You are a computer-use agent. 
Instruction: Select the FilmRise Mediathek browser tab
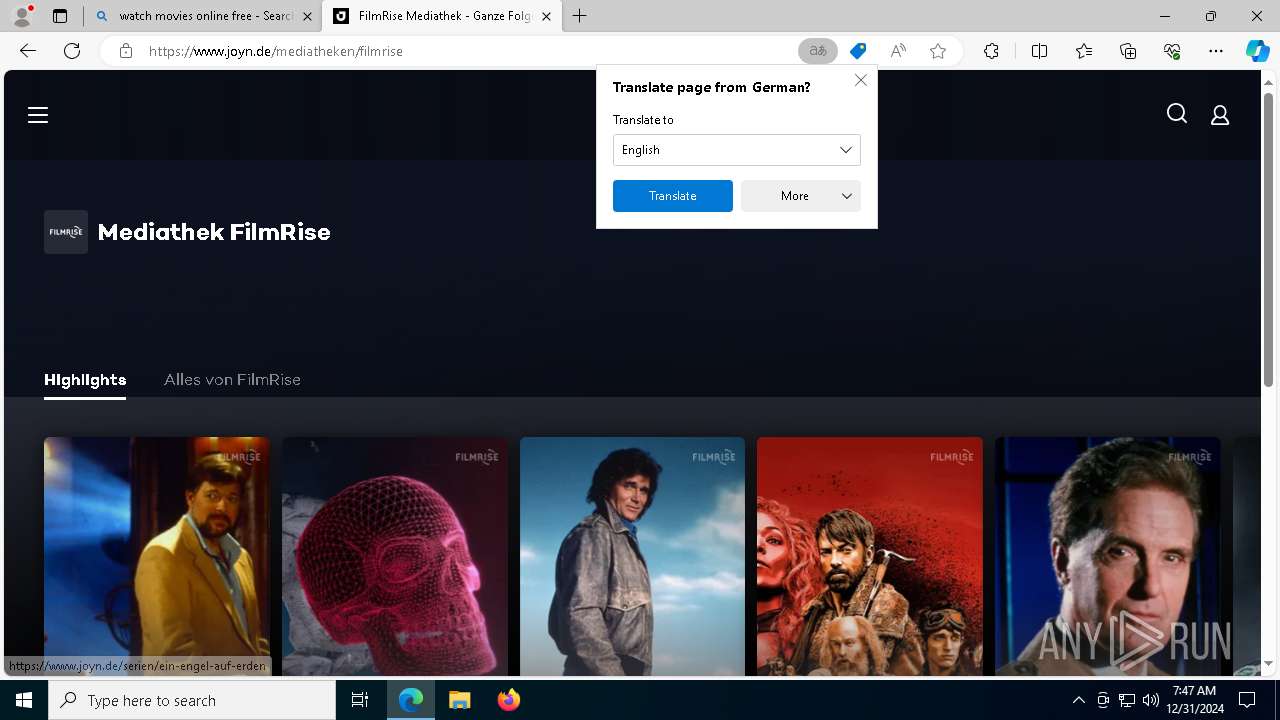[x=442, y=16]
